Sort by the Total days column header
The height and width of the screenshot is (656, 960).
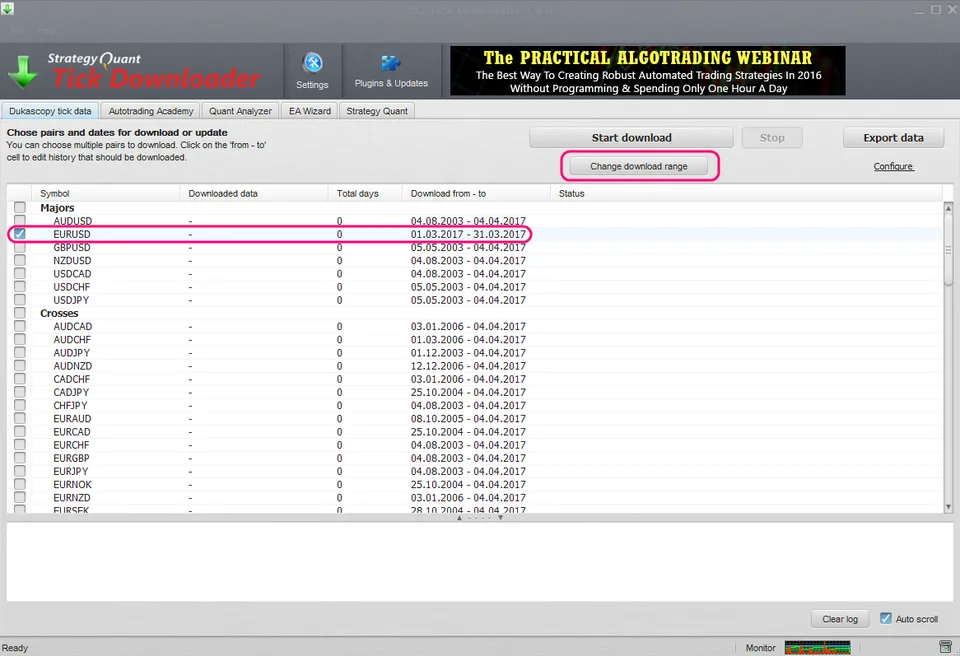tap(365, 194)
